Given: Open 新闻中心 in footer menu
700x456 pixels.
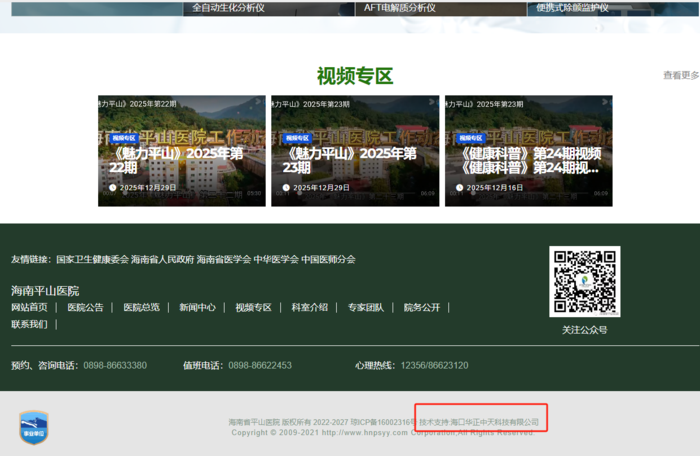Looking at the screenshot, I should point(197,307).
